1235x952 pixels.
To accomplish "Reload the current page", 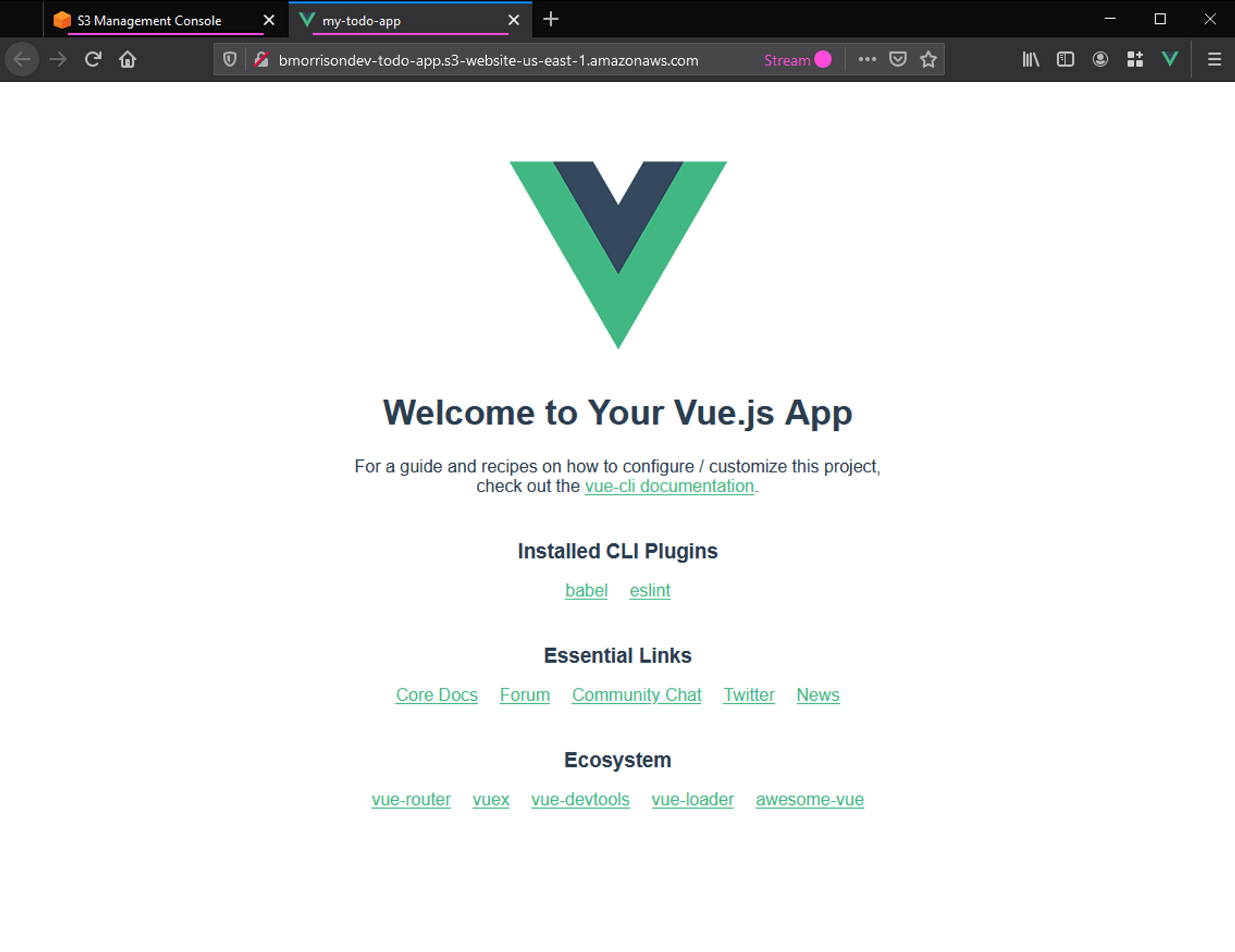I will point(93,59).
